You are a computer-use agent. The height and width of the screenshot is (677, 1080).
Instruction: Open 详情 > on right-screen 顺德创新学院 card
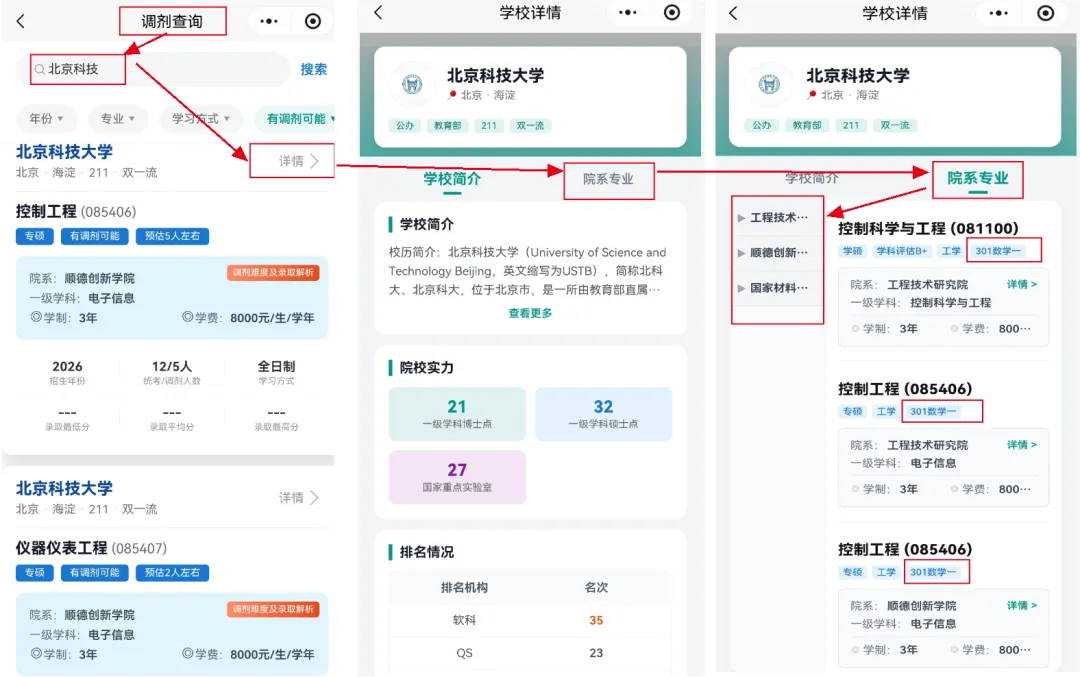1021,605
